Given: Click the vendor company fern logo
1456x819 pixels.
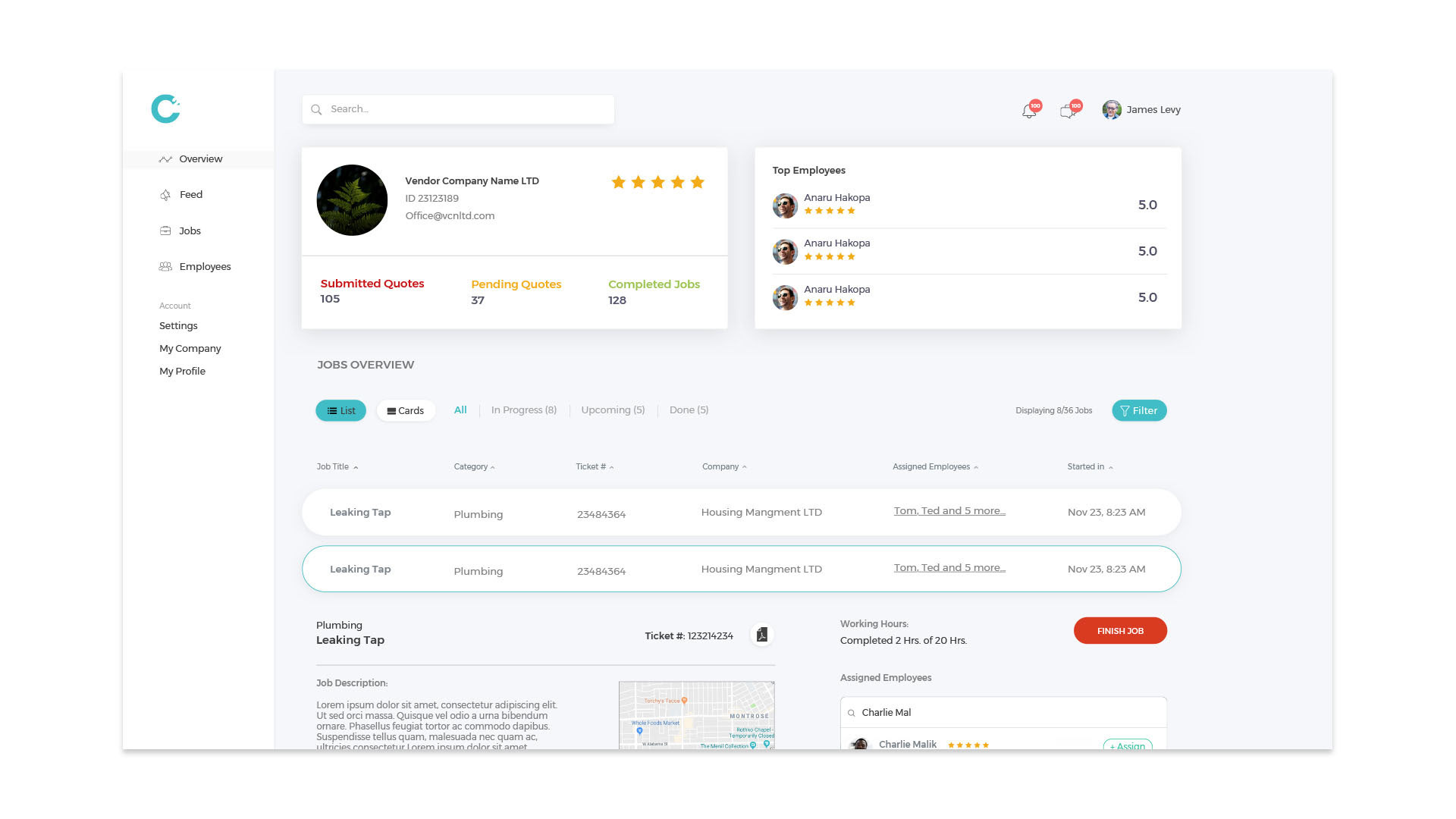Looking at the screenshot, I should coord(352,200).
